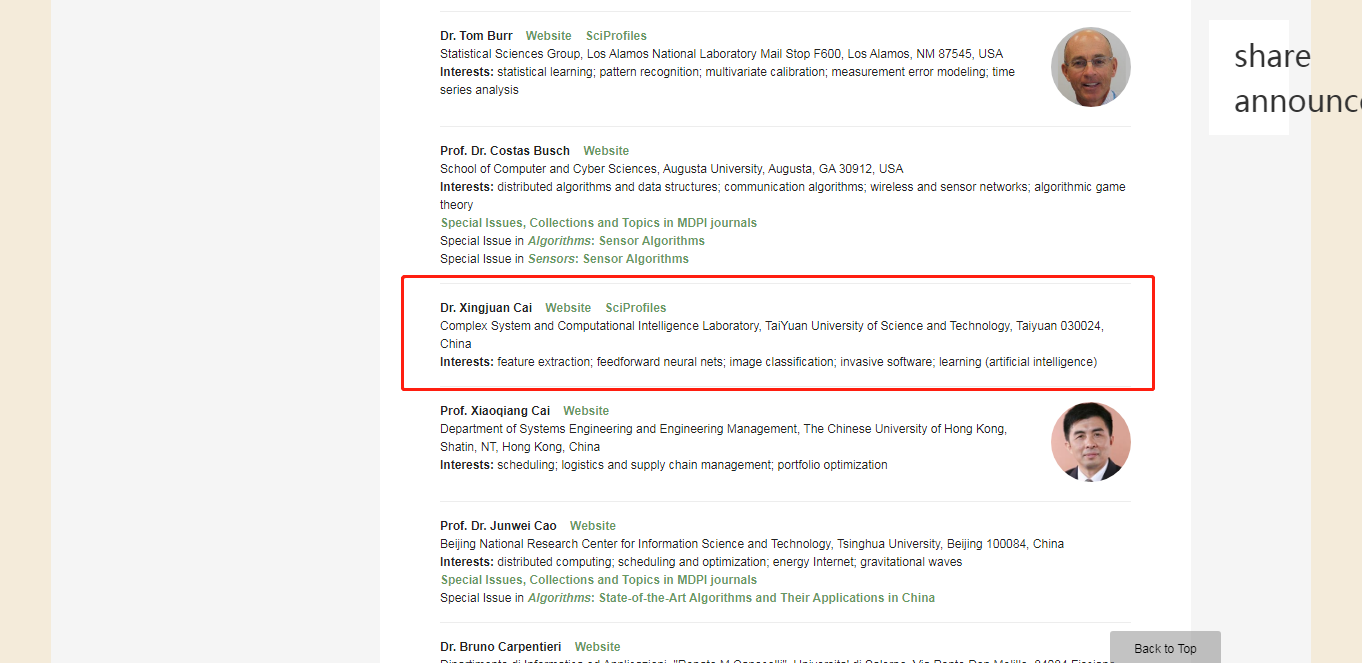Click Prof. Xiaoqiang Cai's profile photo
The height and width of the screenshot is (663, 1362).
(1091, 442)
